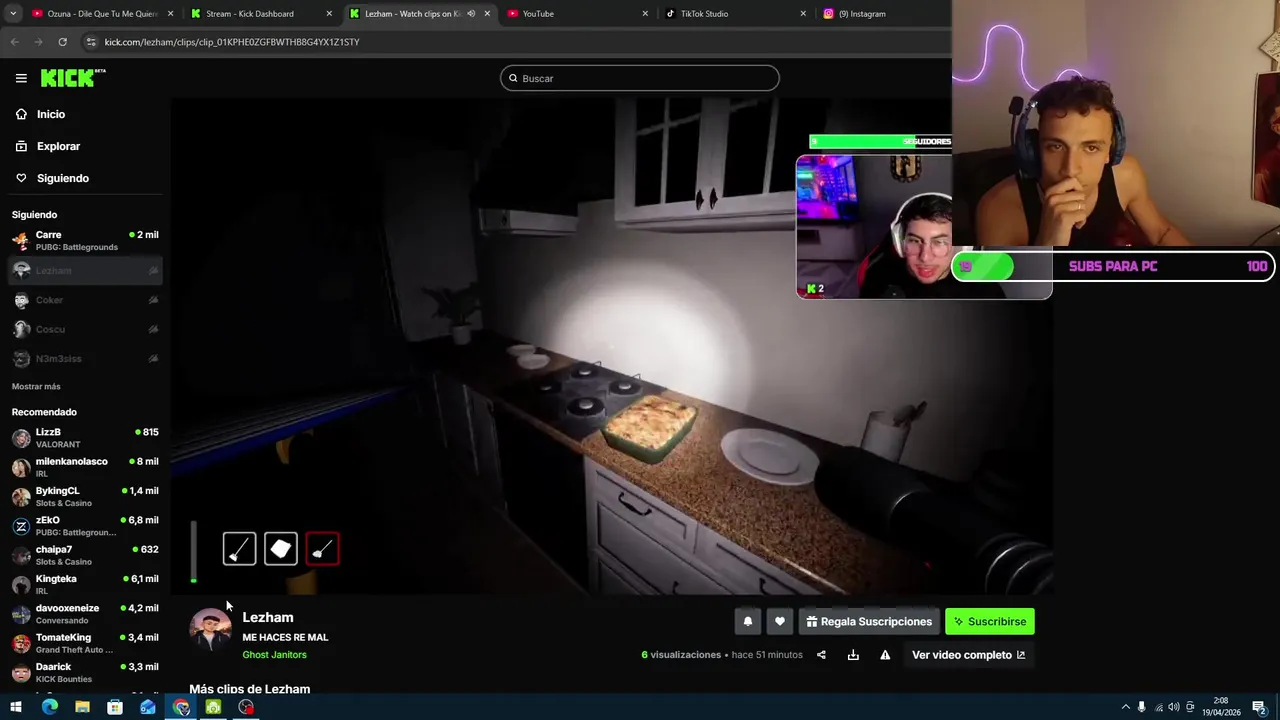1280x720 pixels.
Task: Open zEkO recommended channel
Action: (85, 526)
